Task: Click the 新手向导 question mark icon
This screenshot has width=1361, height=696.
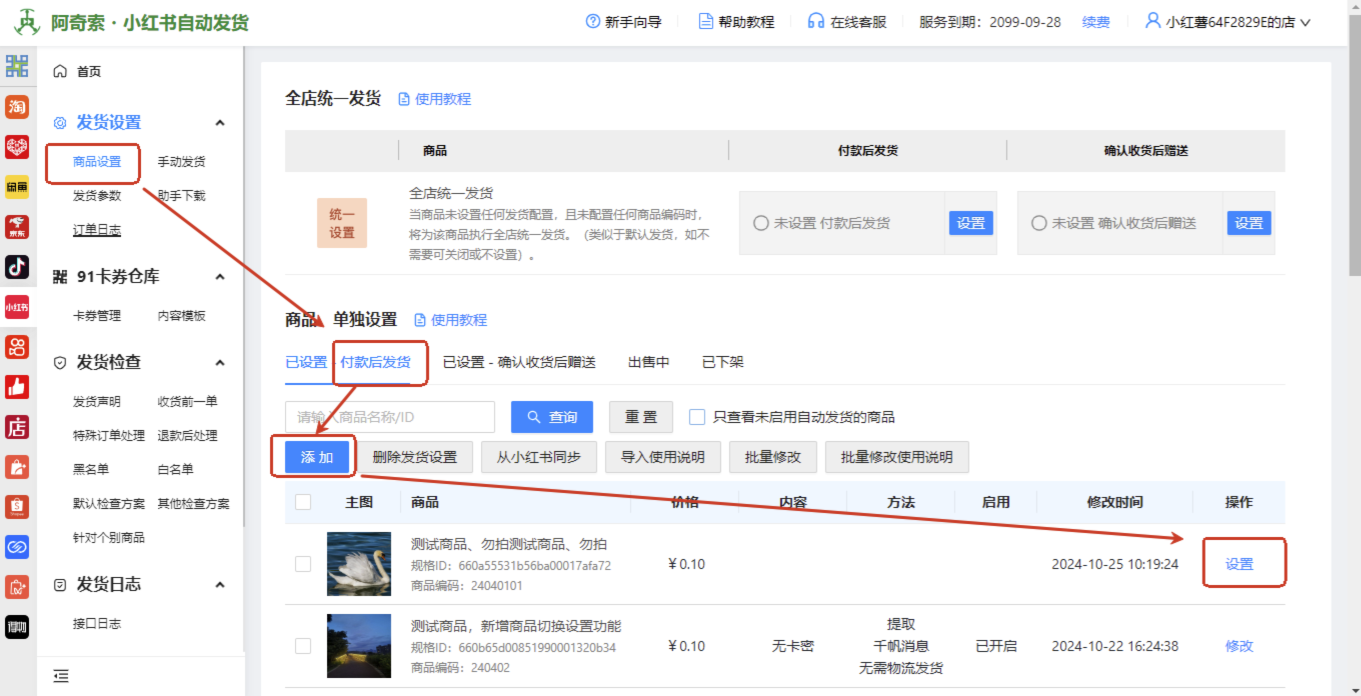Action: point(593,22)
